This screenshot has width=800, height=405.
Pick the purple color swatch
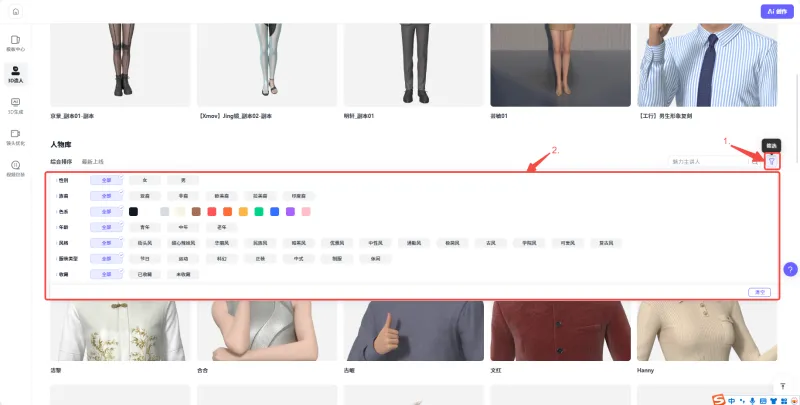[x=290, y=212]
